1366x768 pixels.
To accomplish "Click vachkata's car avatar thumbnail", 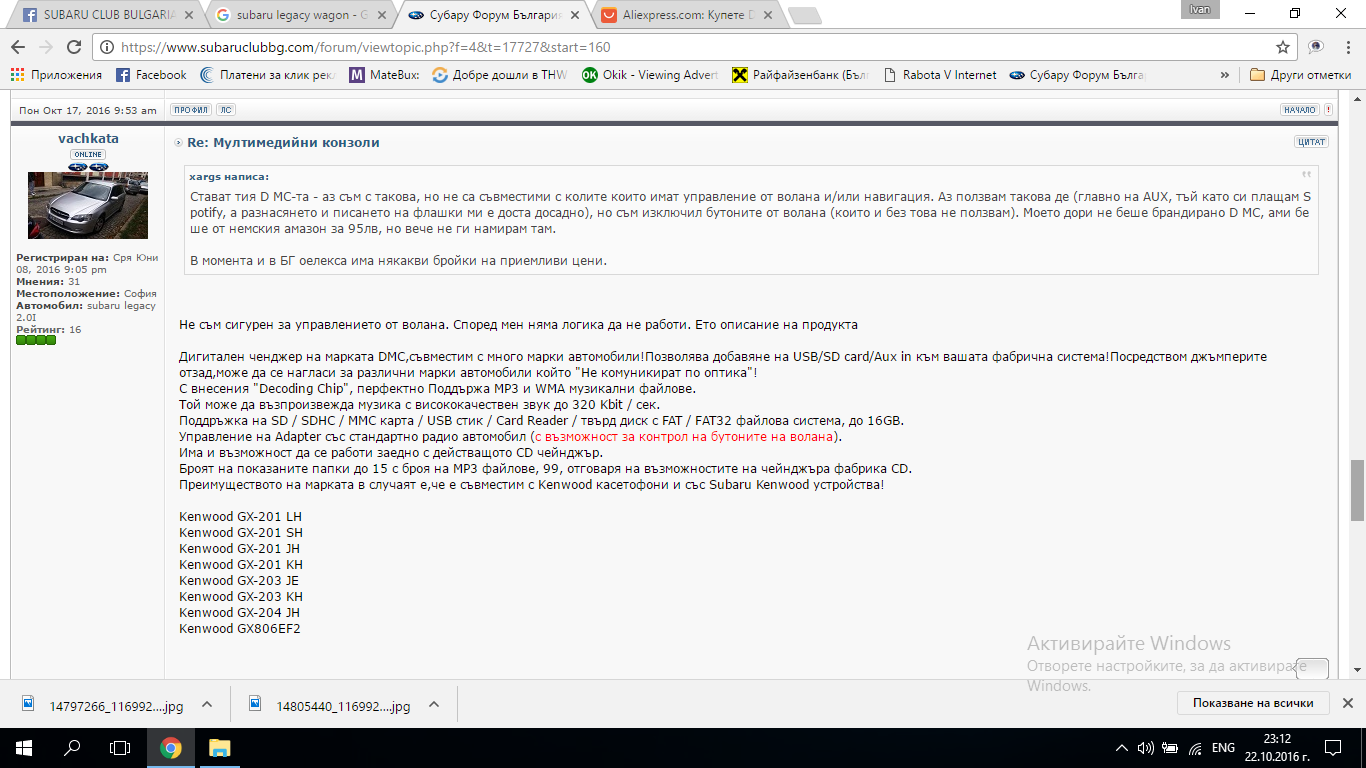I will click(x=88, y=205).
